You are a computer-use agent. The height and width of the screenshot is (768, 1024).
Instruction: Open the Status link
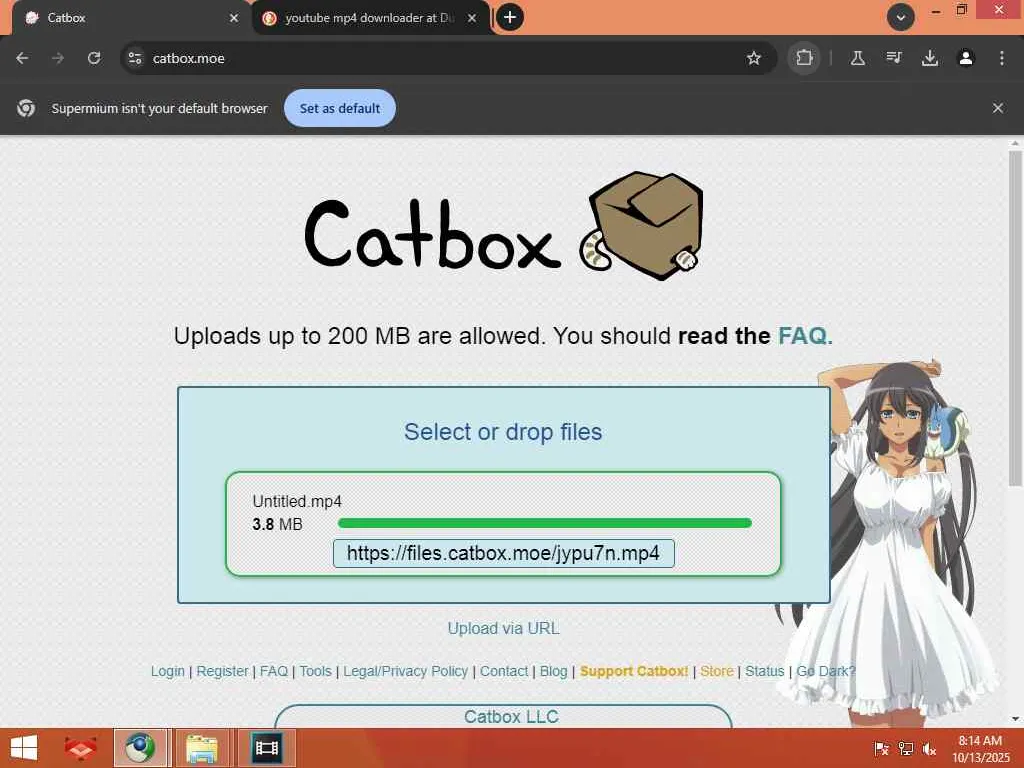(x=765, y=671)
